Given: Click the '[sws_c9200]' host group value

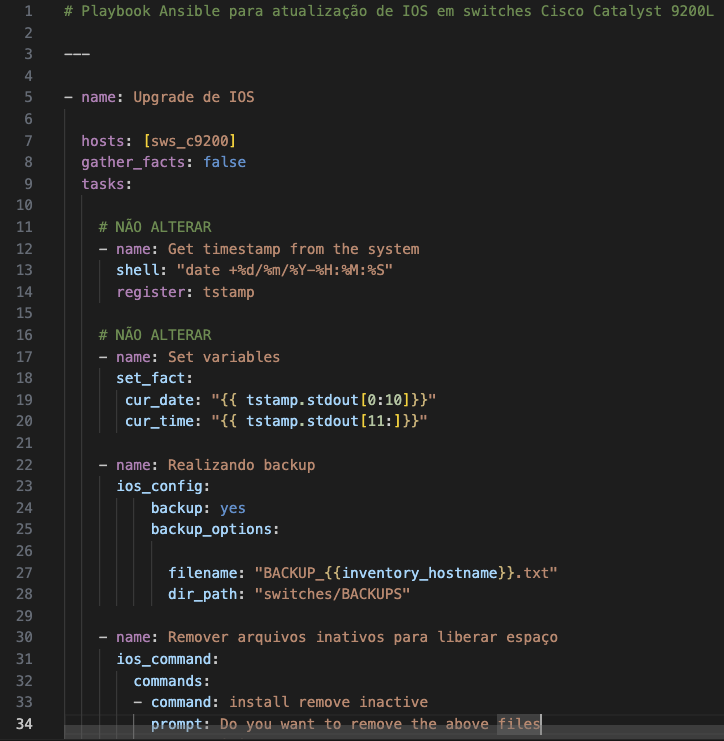Looking at the screenshot, I should [190, 141].
